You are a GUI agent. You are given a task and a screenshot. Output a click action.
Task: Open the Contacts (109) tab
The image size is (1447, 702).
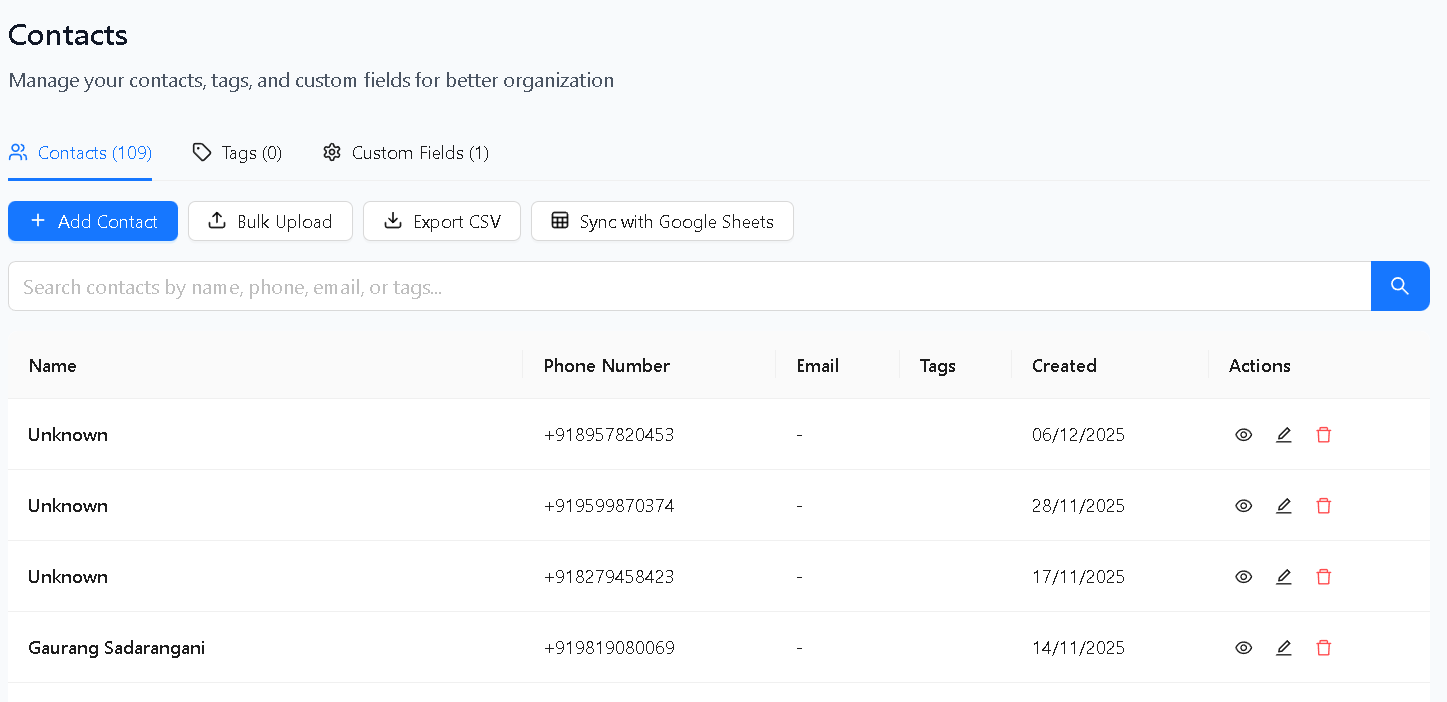(x=80, y=153)
